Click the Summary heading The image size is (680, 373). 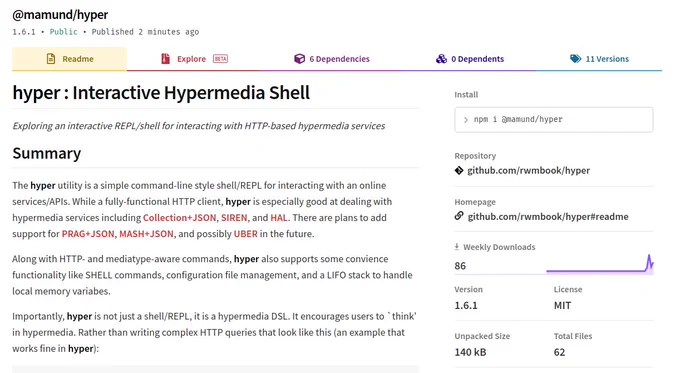pyautogui.click(x=46, y=154)
